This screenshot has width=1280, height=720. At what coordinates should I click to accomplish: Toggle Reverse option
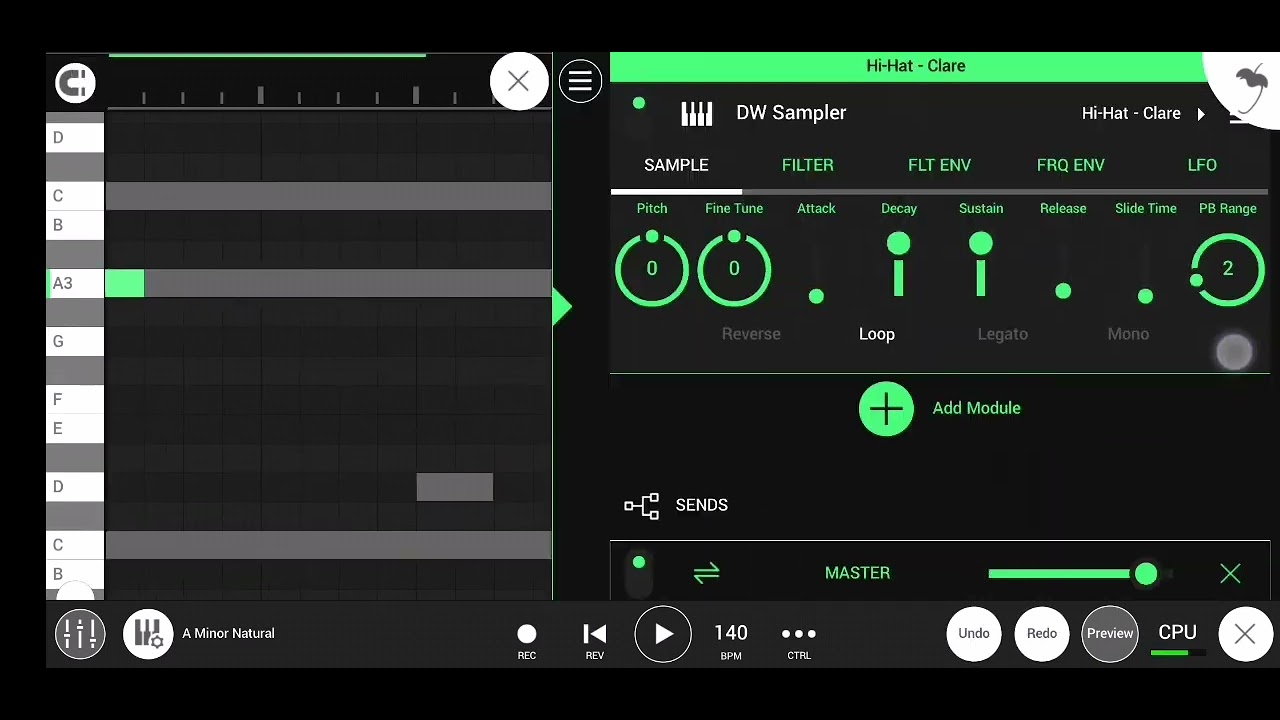tap(751, 334)
